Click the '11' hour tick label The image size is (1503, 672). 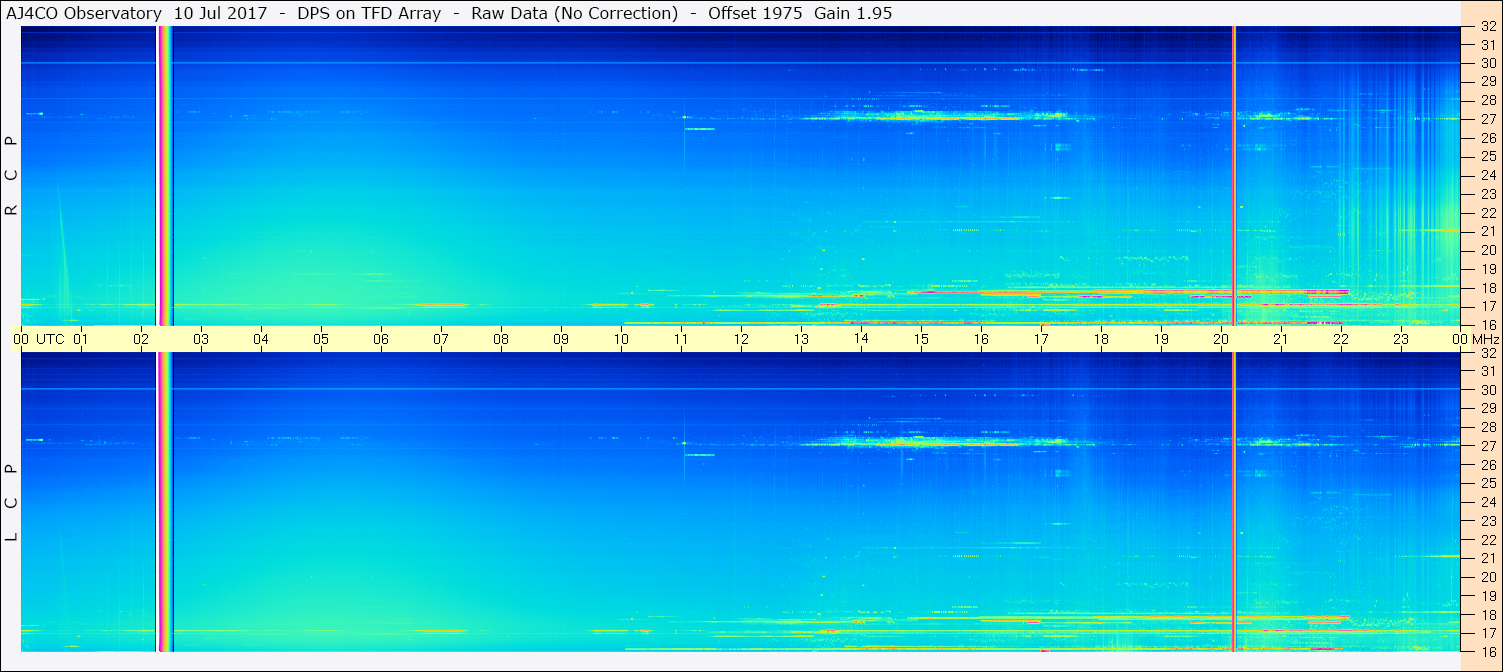click(681, 339)
